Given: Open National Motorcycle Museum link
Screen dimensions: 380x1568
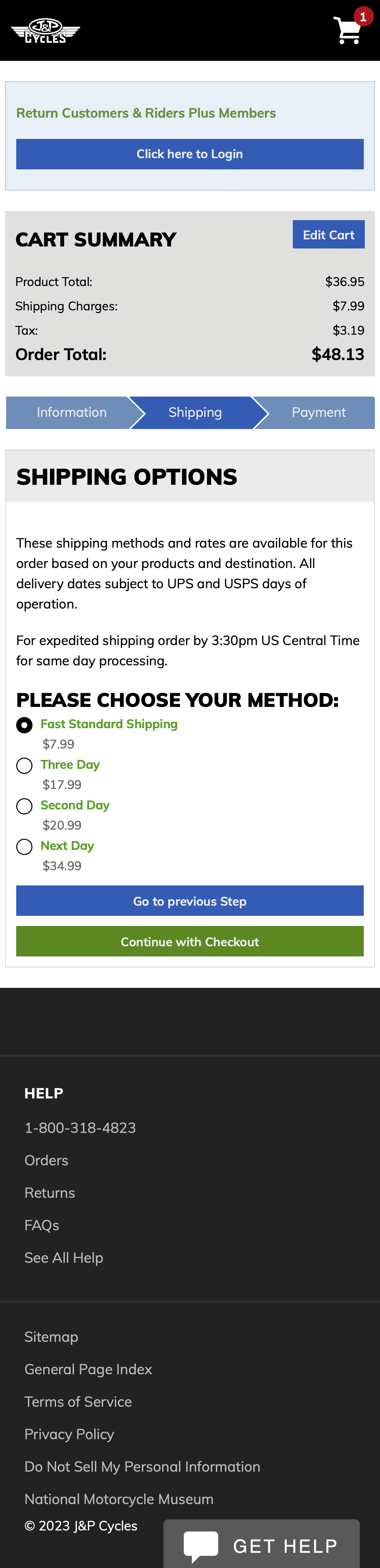Looking at the screenshot, I should (x=119, y=1499).
